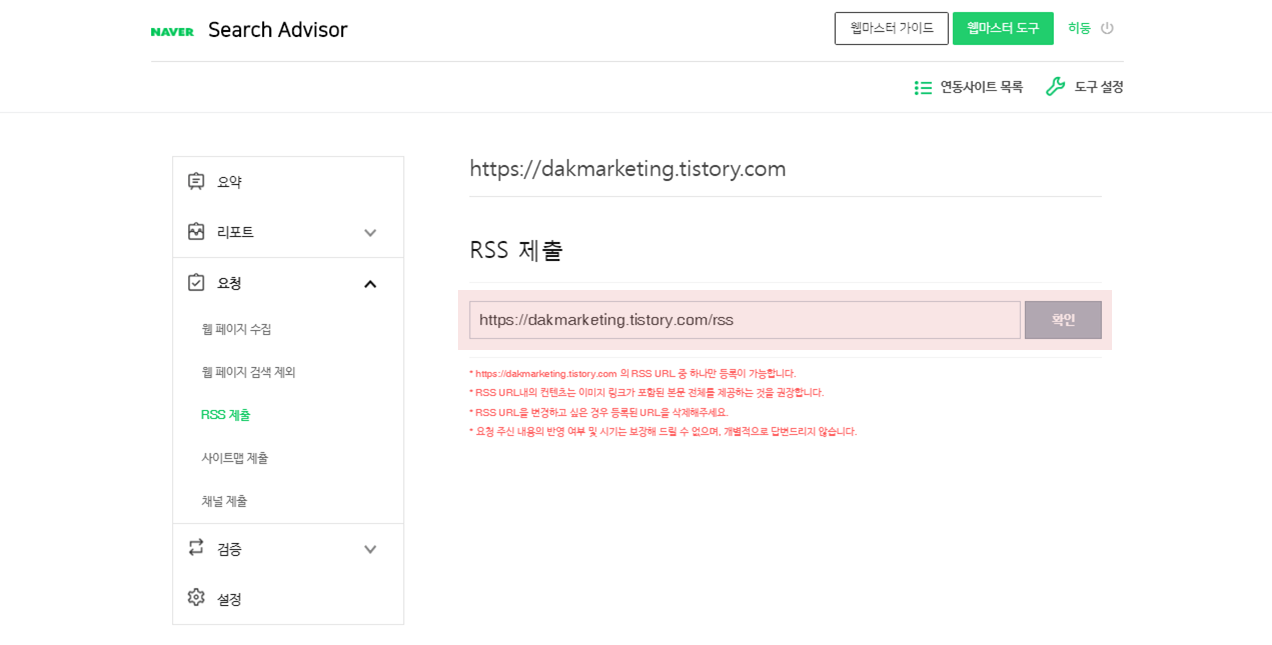Screen dimensions: 1272x645
Task: Open the Search Advisor home title
Action: [277, 30]
